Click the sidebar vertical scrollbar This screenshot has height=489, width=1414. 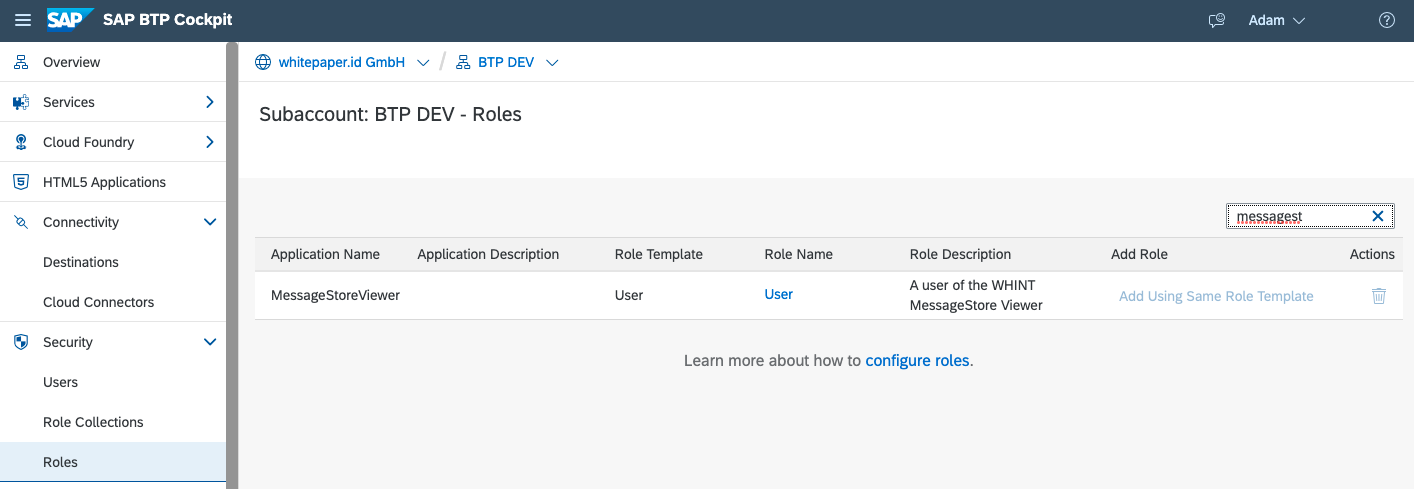[232, 265]
